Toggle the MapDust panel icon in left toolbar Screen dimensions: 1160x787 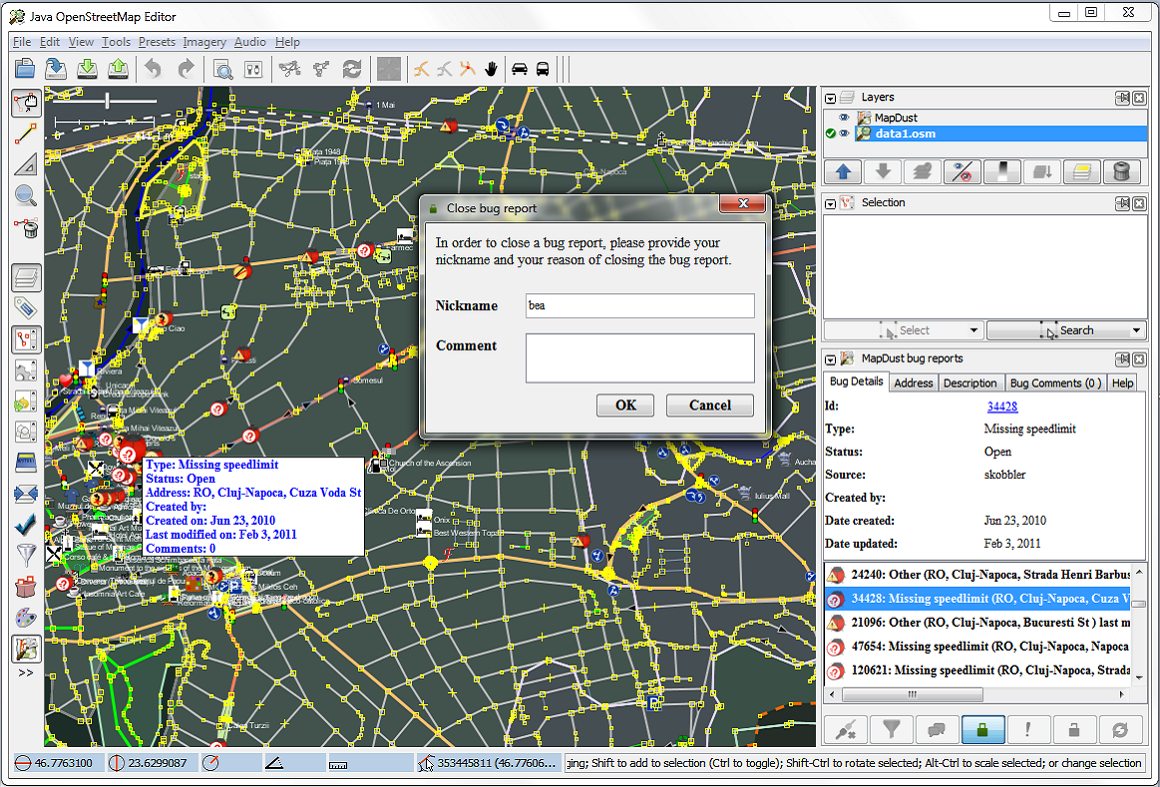26,649
